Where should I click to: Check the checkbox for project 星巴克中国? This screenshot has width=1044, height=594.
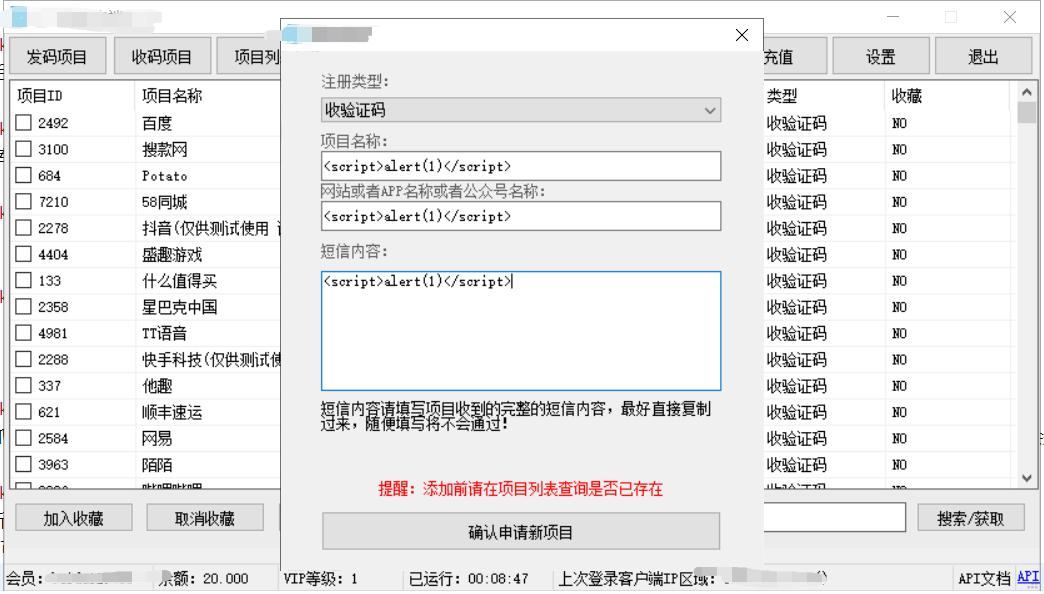(x=22, y=307)
